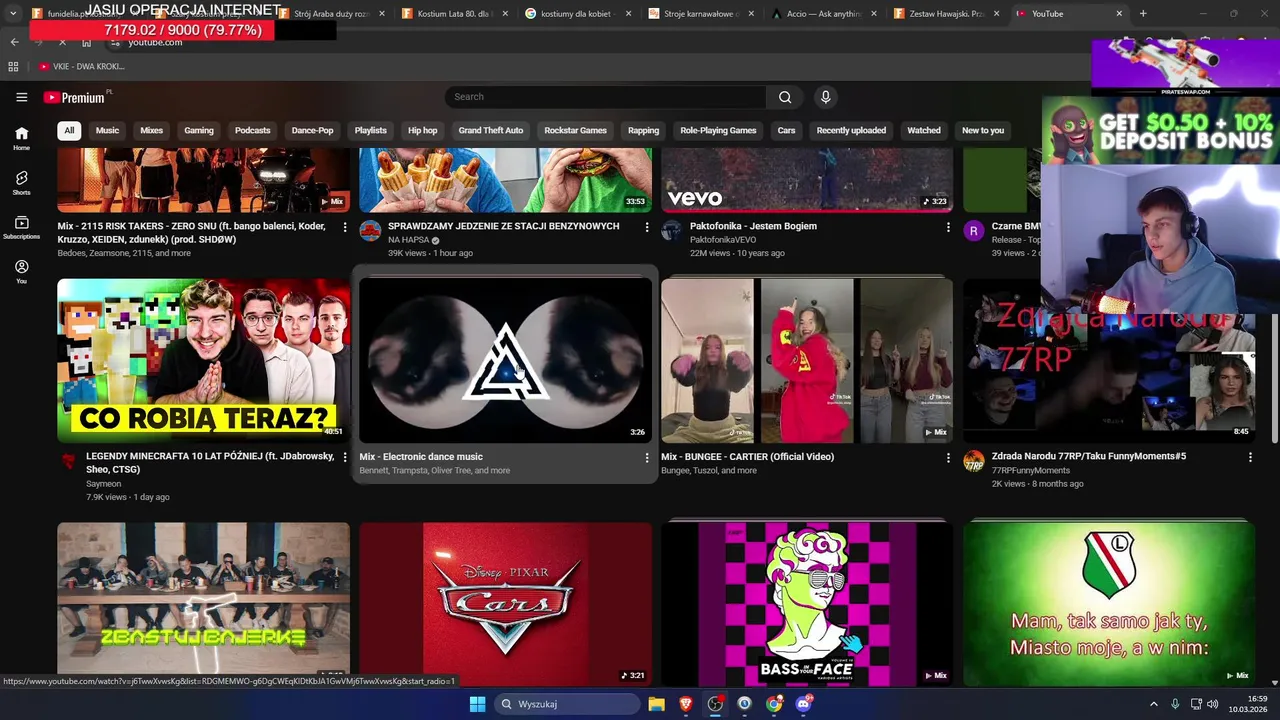Select Rockstar Games filter chip
The image size is (1280, 720).
click(x=575, y=130)
